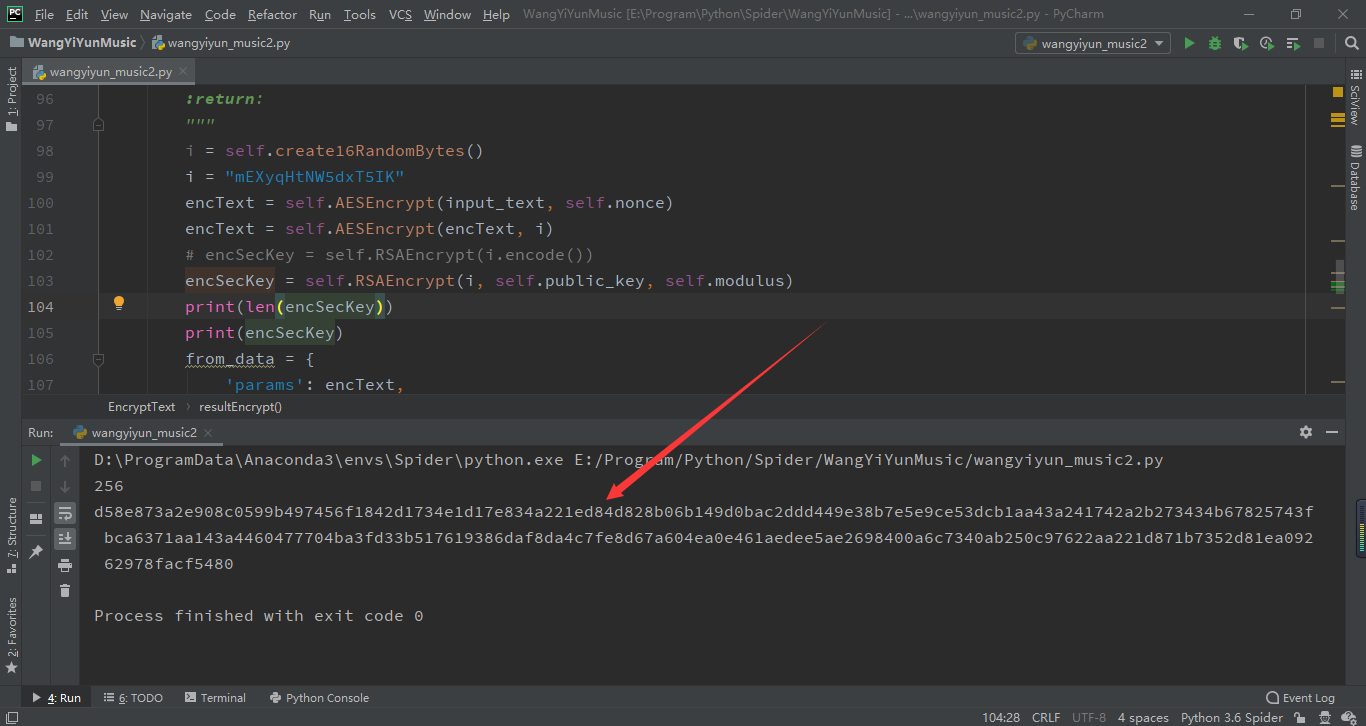Image resolution: width=1366 pixels, height=726 pixels.
Task: Run wangyiyun_music2 from the top toolbar
Action: coord(1189,43)
